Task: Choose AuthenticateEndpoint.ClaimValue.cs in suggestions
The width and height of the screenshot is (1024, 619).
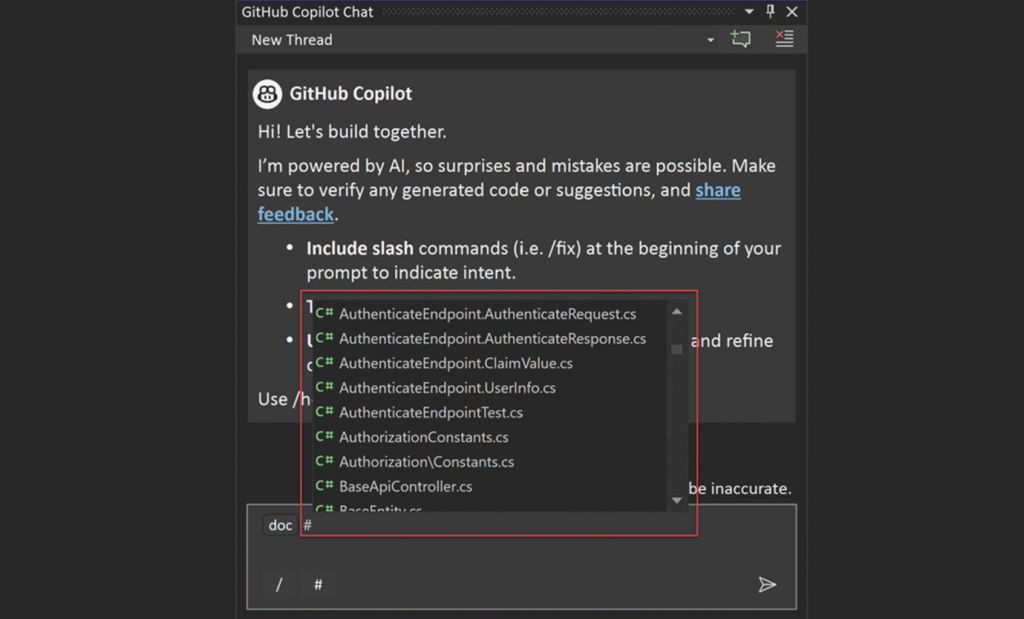Action: pos(455,364)
